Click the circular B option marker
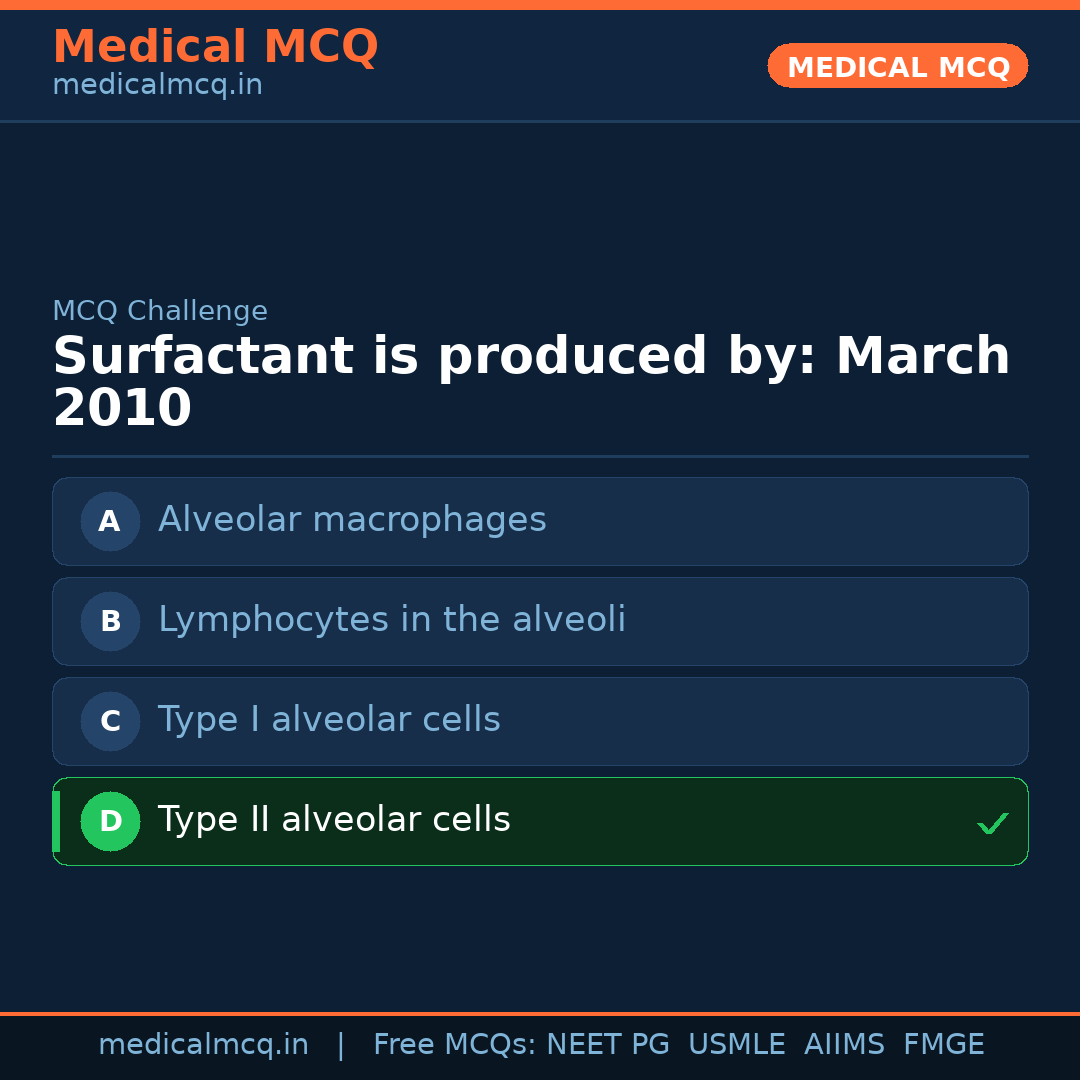The image size is (1080, 1080). point(110,621)
